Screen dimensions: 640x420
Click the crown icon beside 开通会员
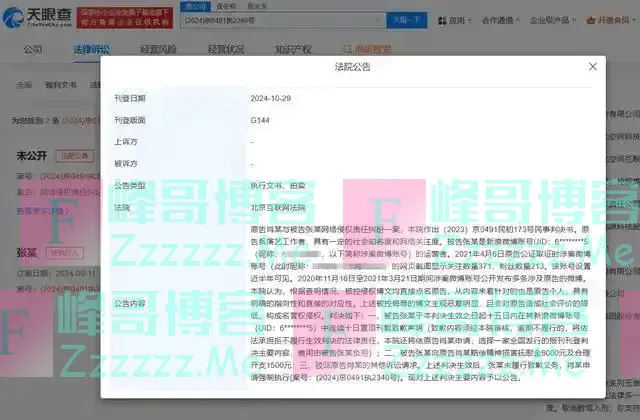(x=590, y=20)
